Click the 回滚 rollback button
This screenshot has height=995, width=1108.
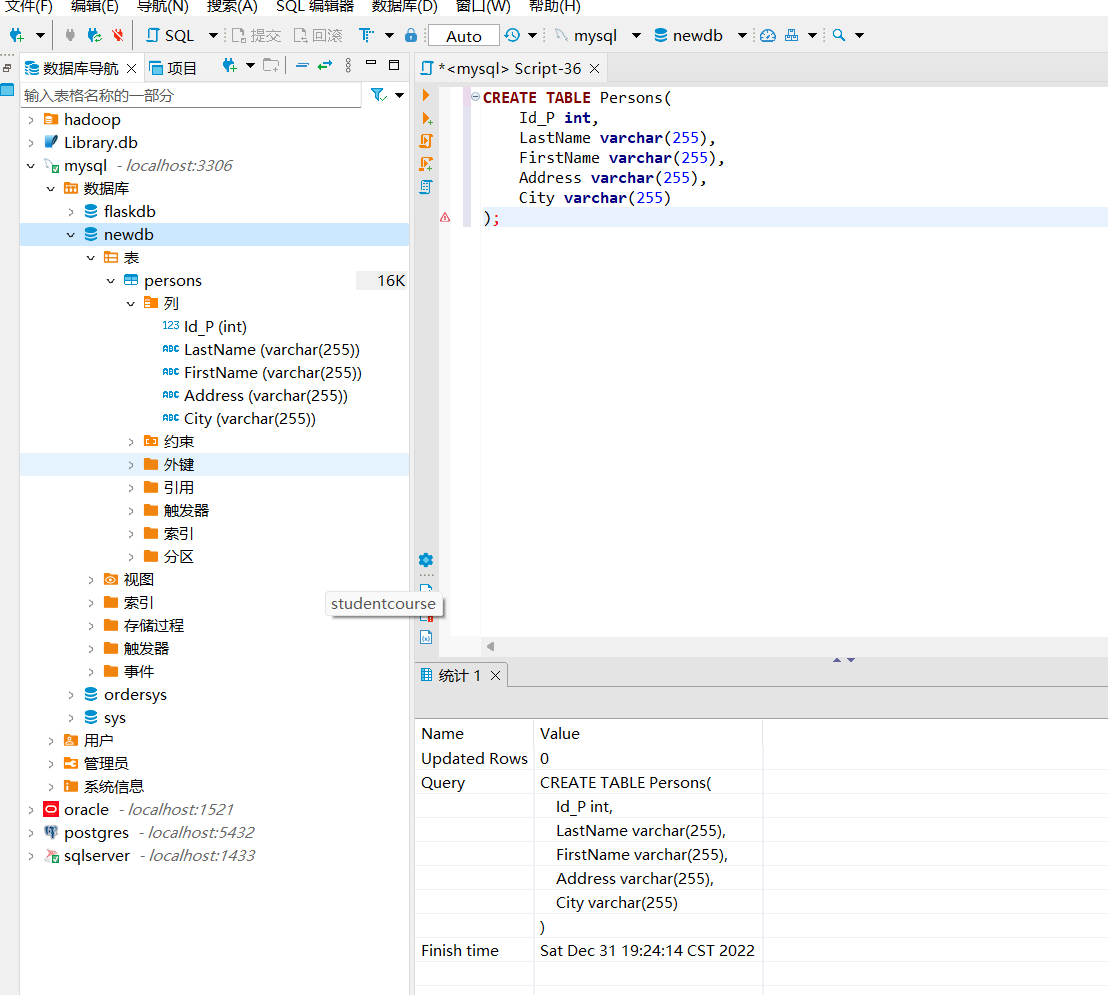(x=318, y=35)
